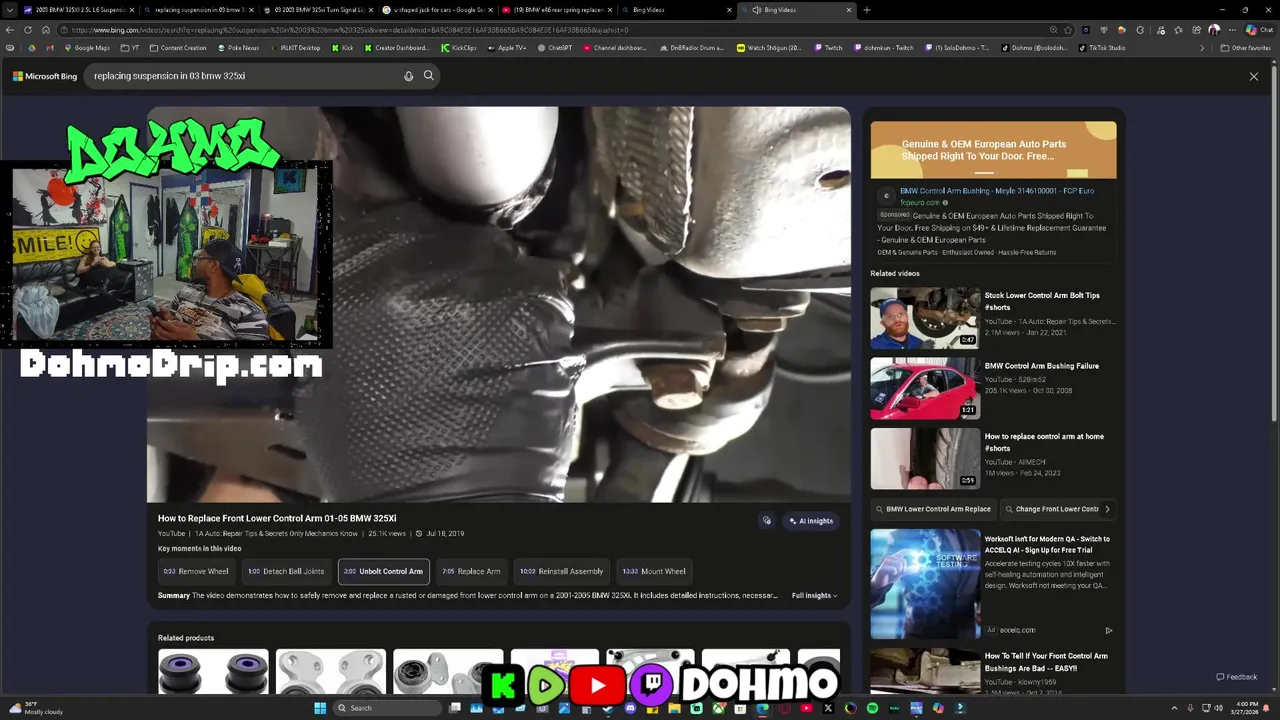Image resolution: width=1280 pixels, height=720 pixels.
Task: Open Content Creation bookmark folder
Action: (178, 48)
